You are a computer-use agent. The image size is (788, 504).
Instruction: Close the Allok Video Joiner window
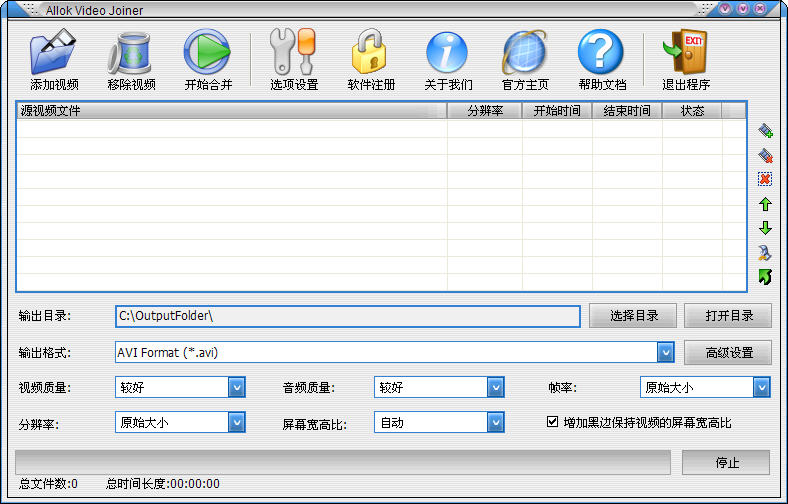pyautogui.click(x=760, y=9)
